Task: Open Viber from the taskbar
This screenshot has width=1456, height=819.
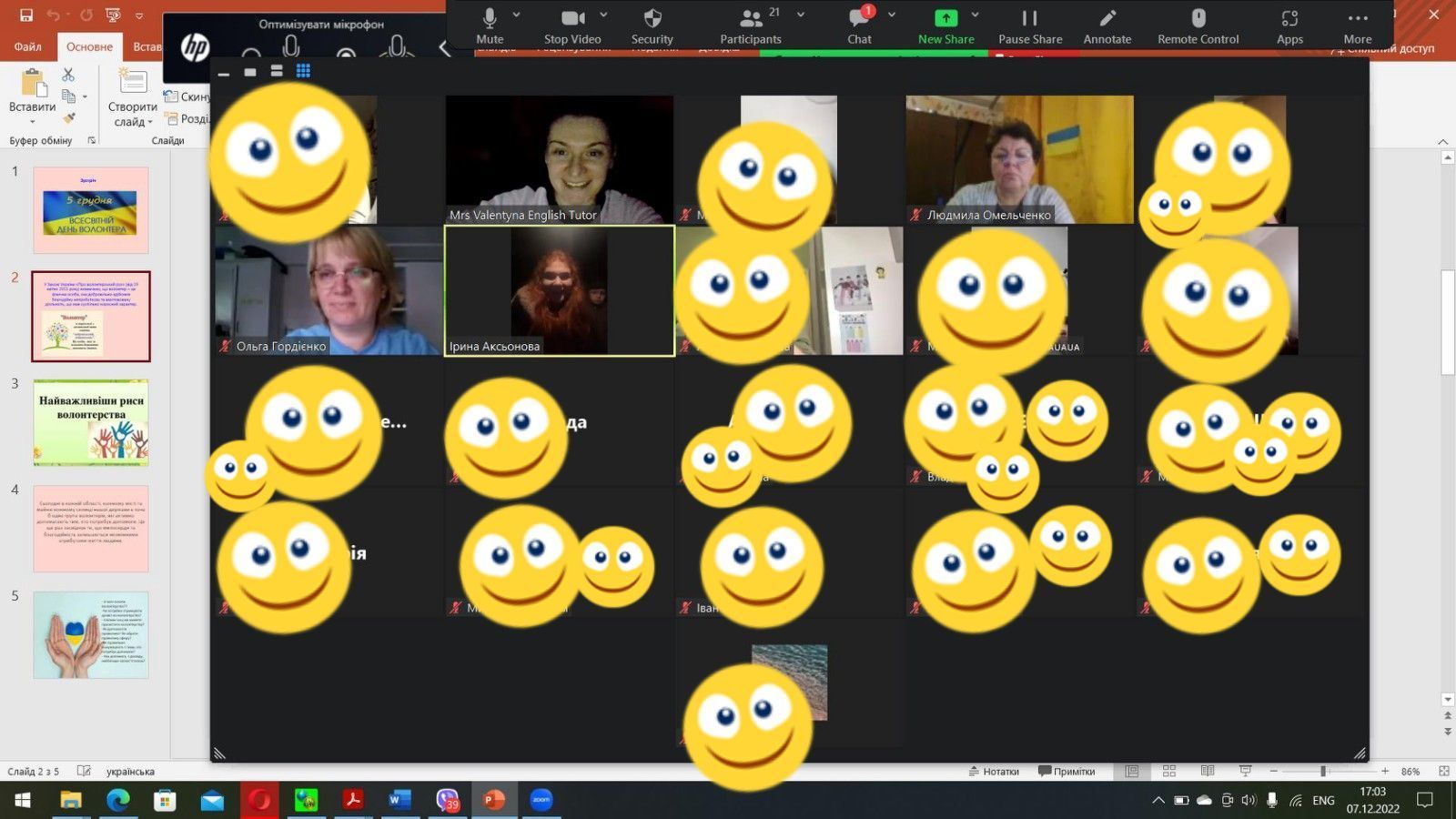Action: click(x=447, y=800)
